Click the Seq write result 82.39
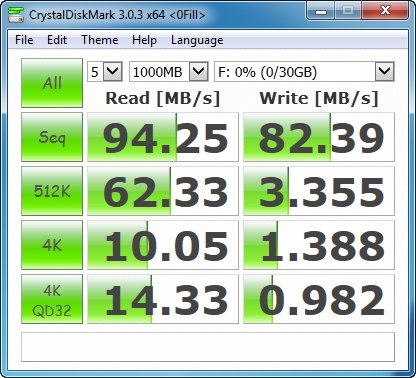 click(x=319, y=137)
